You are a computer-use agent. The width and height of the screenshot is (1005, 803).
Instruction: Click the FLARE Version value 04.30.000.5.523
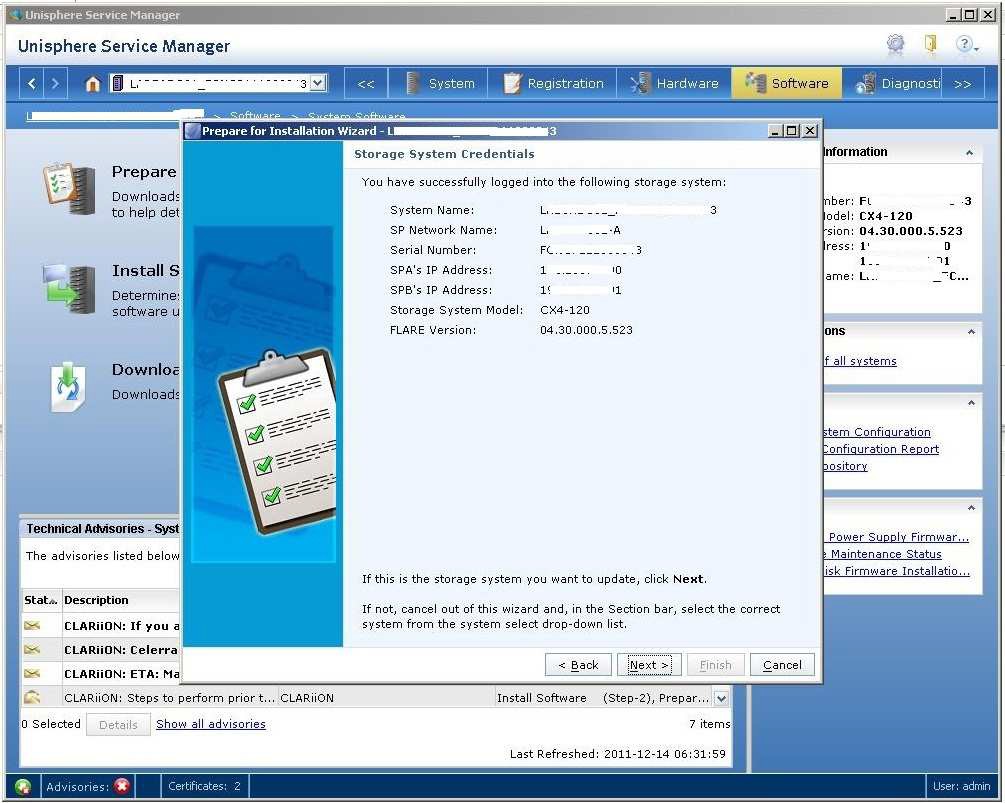pyautogui.click(x=586, y=330)
